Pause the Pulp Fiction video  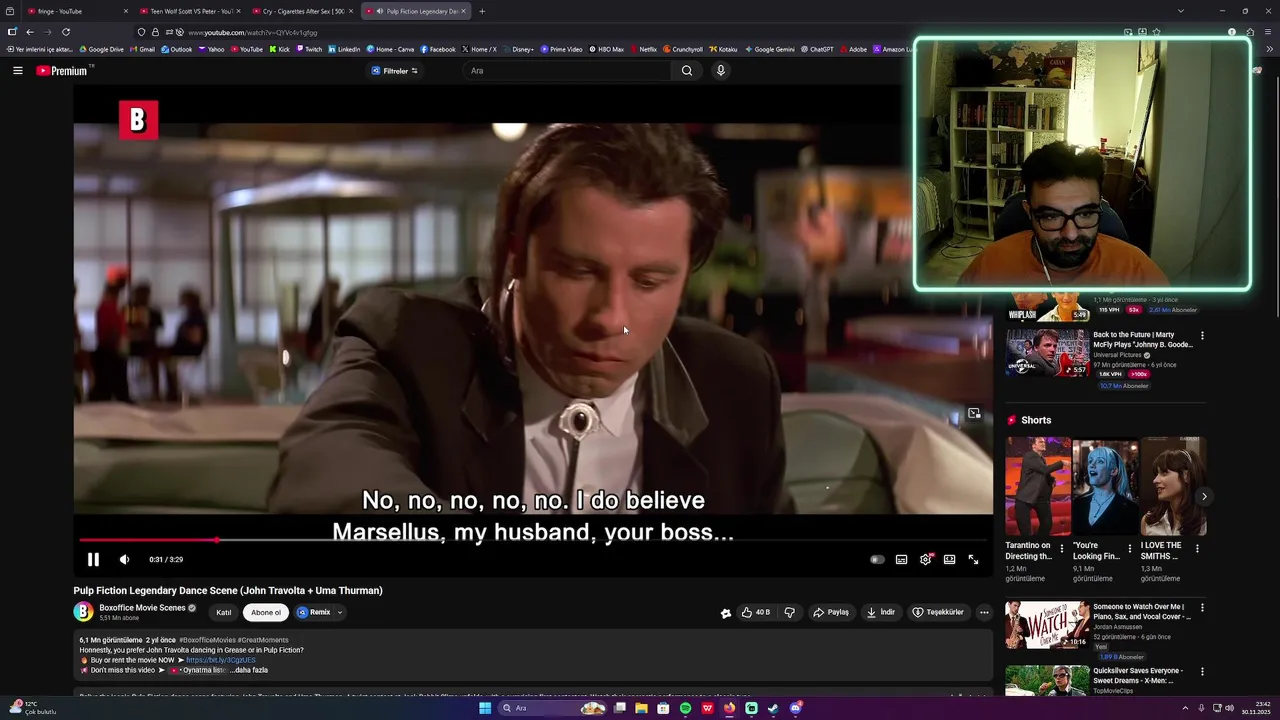coord(93,560)
